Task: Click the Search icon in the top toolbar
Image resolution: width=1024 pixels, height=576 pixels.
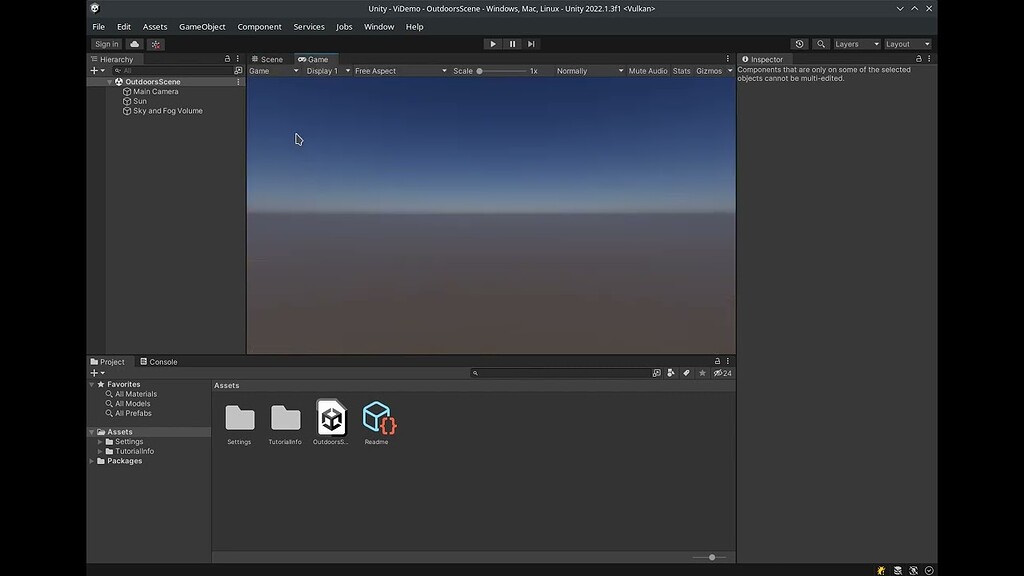Action: pyautogui.click(x=820, y=43)
